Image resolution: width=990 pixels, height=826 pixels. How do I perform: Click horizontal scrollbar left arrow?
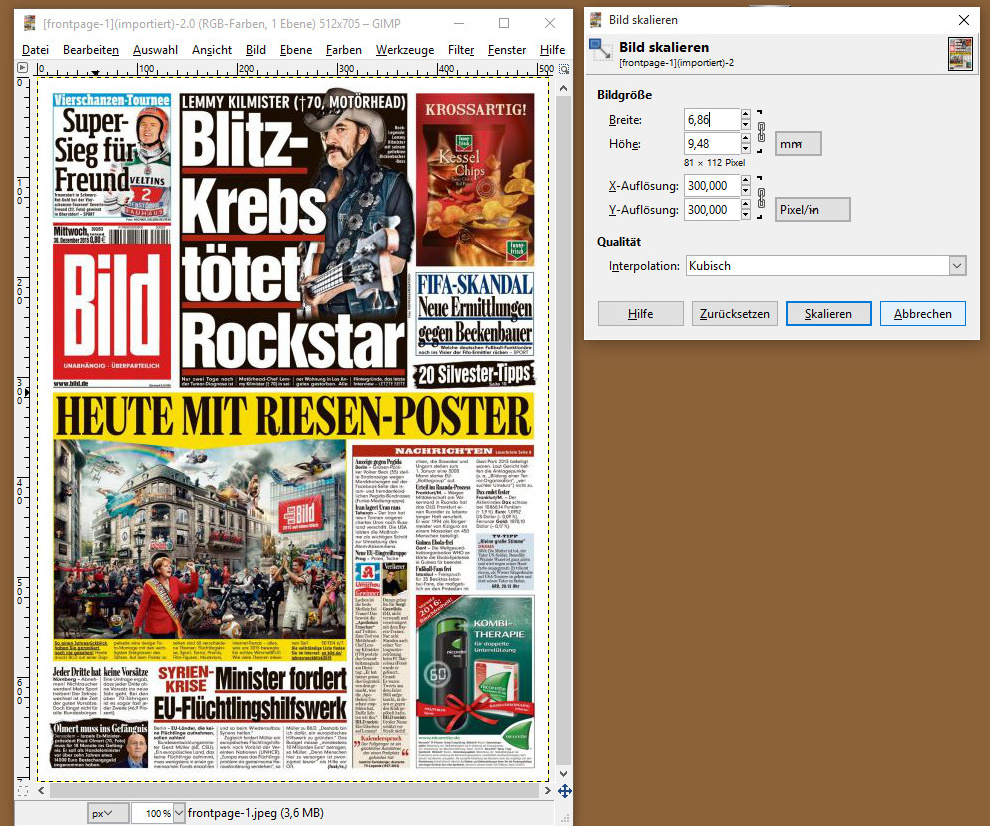[42, 791]
